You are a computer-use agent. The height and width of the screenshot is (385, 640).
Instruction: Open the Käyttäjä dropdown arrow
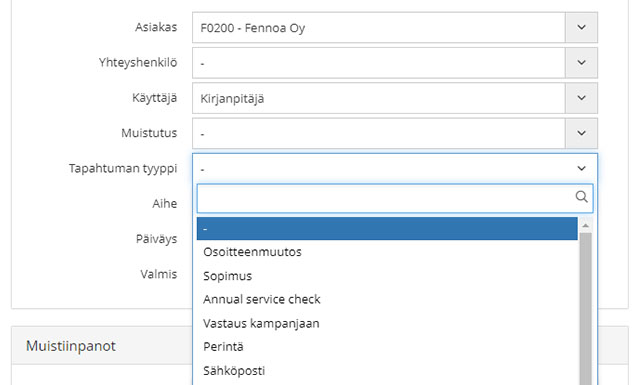click(581, 98)
